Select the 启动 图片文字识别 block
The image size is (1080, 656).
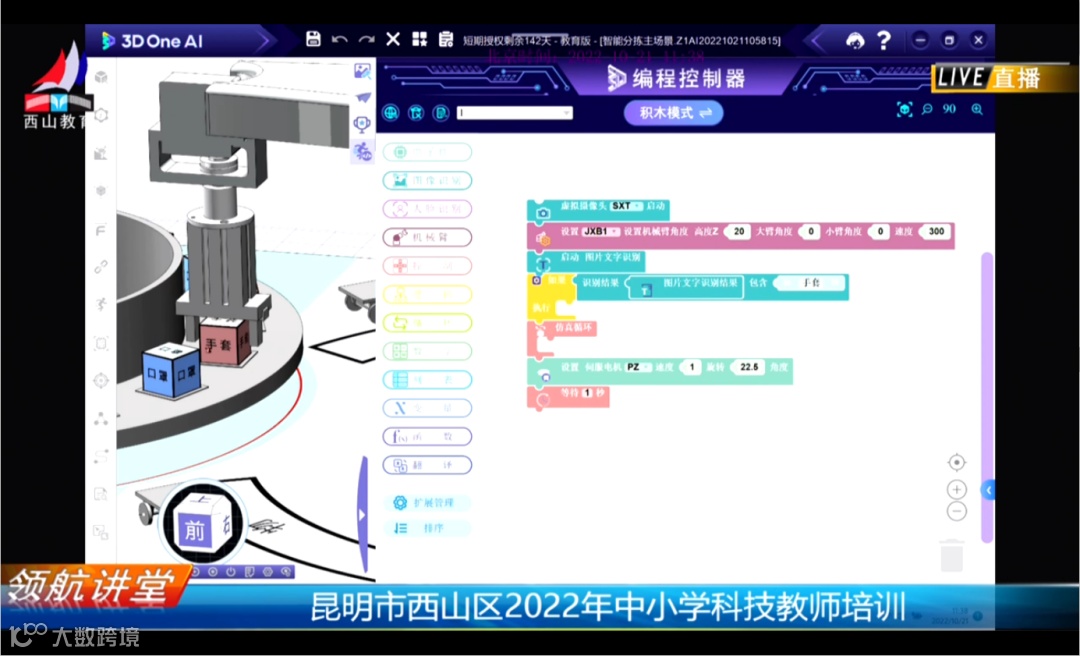point(585,260)
